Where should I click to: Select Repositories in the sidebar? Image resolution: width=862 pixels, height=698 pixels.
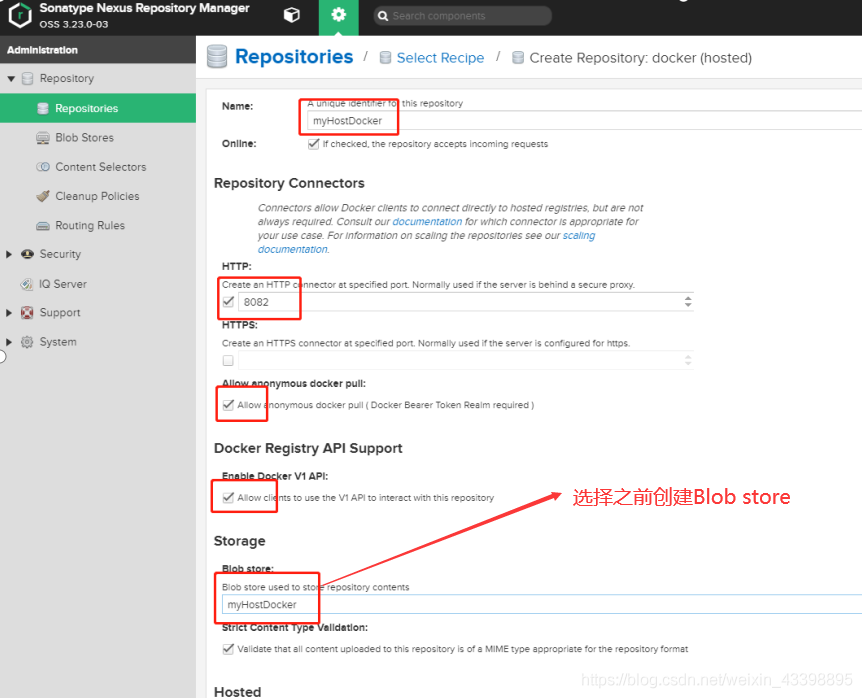click(x=98, y=108)
